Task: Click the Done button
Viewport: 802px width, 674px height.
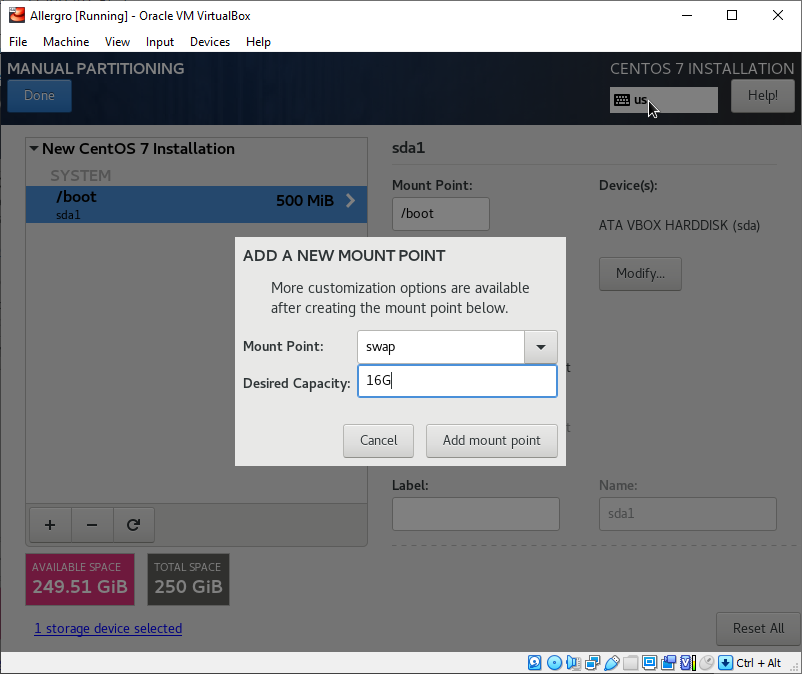Action: click(x=39, y=96)
